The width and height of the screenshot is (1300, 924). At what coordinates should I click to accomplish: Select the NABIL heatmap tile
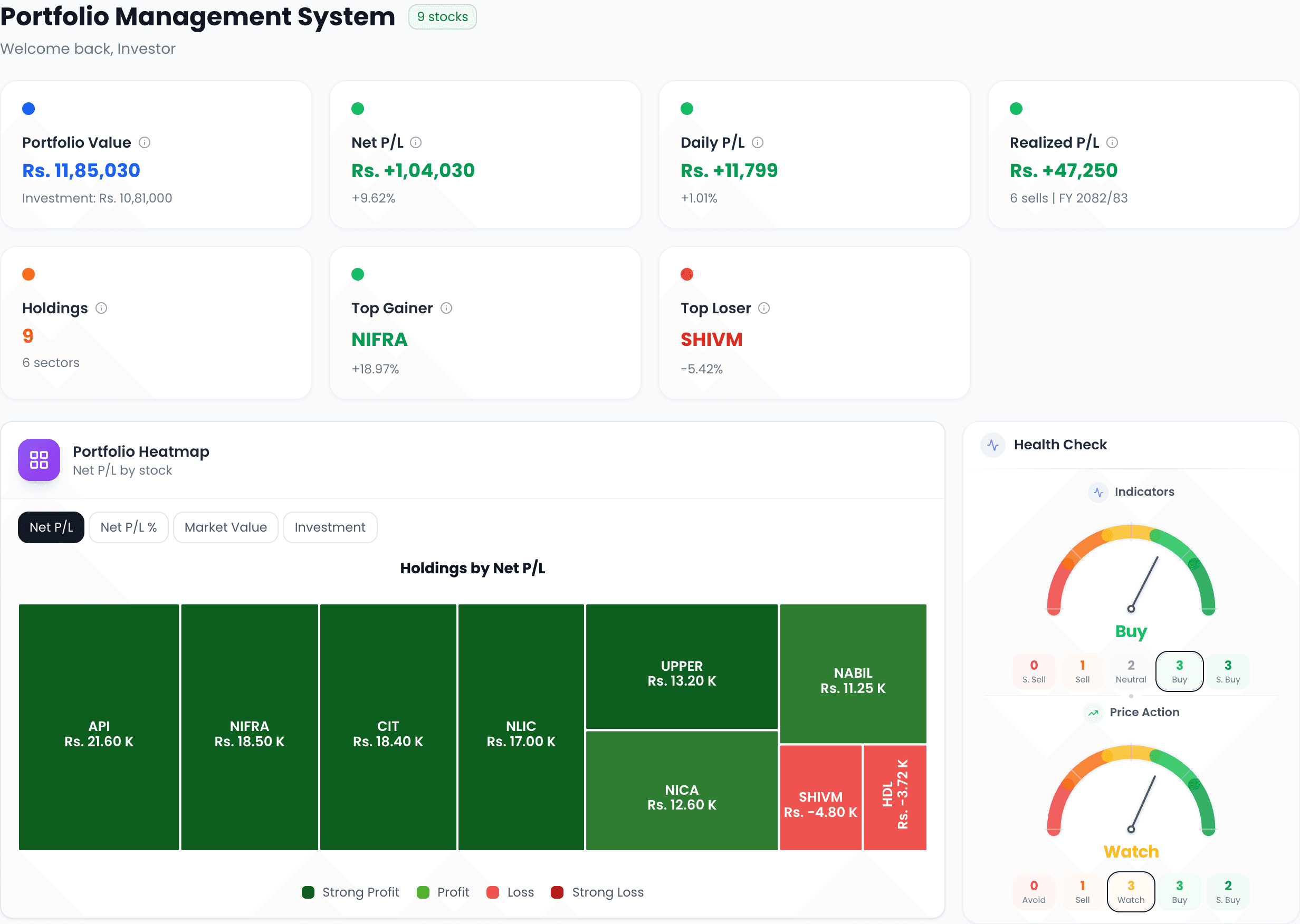(853, 673)
